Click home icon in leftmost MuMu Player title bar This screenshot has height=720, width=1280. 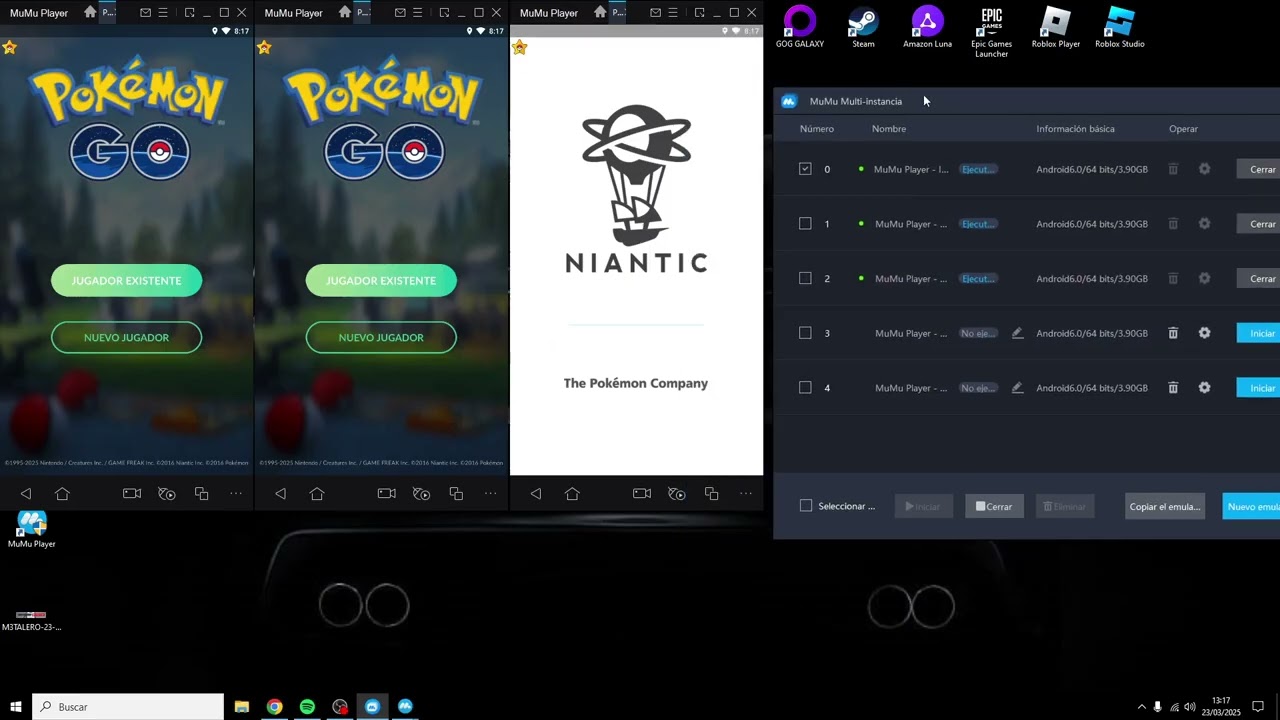pos(90,13)
